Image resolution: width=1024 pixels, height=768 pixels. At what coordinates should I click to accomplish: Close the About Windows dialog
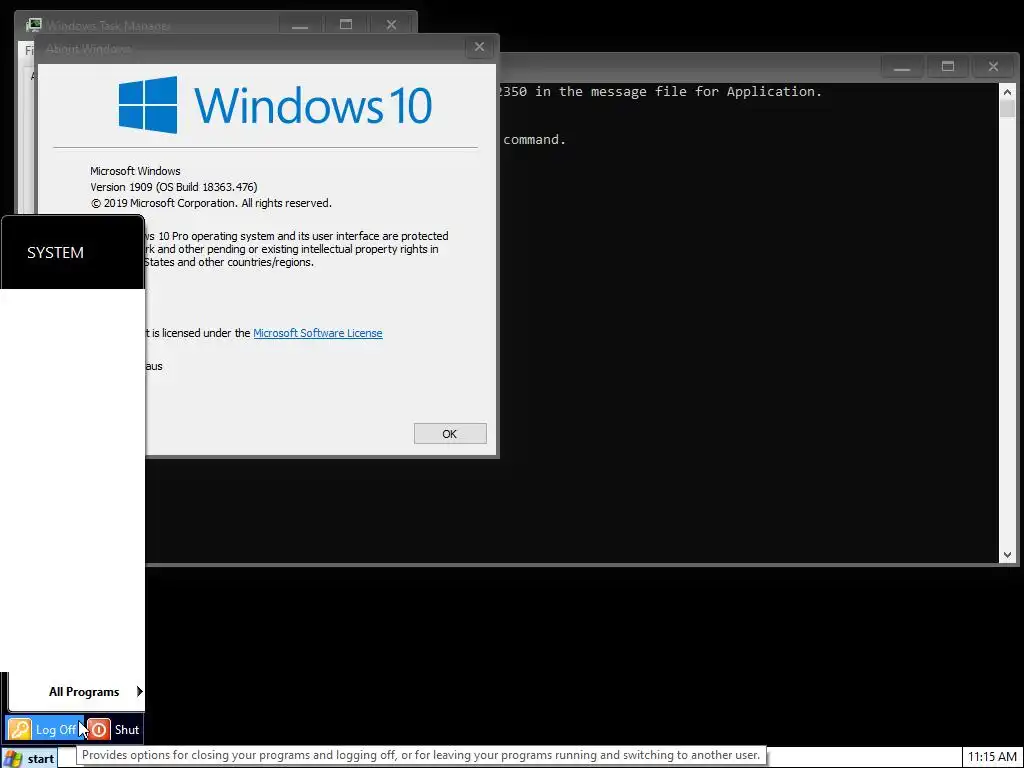pos(479,47)
